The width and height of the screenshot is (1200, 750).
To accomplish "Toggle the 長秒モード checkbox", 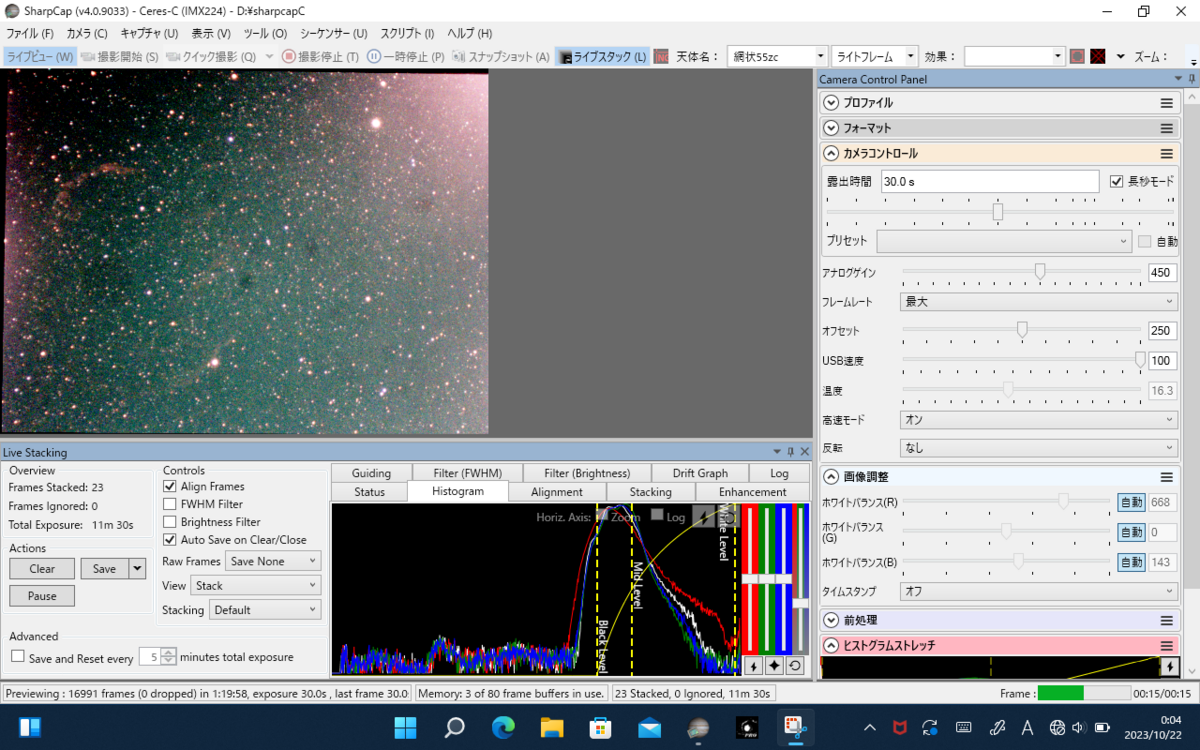I will click(x=1117, y=182).
